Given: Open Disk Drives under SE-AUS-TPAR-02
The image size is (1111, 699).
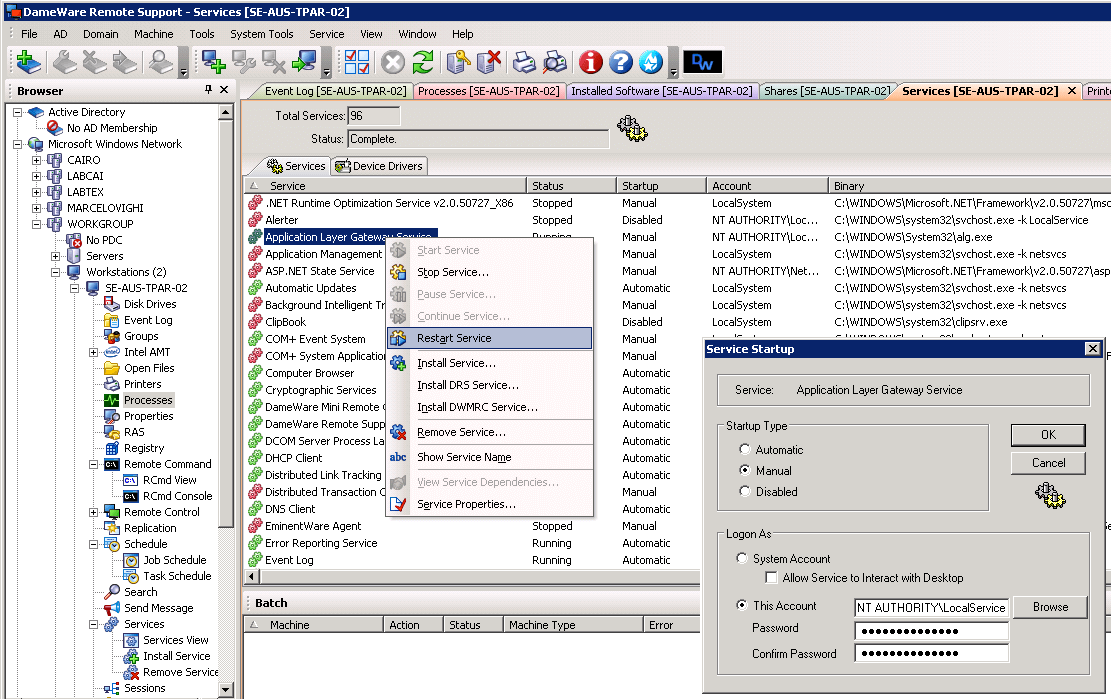Looking at the screenshot, I should 150,304.
